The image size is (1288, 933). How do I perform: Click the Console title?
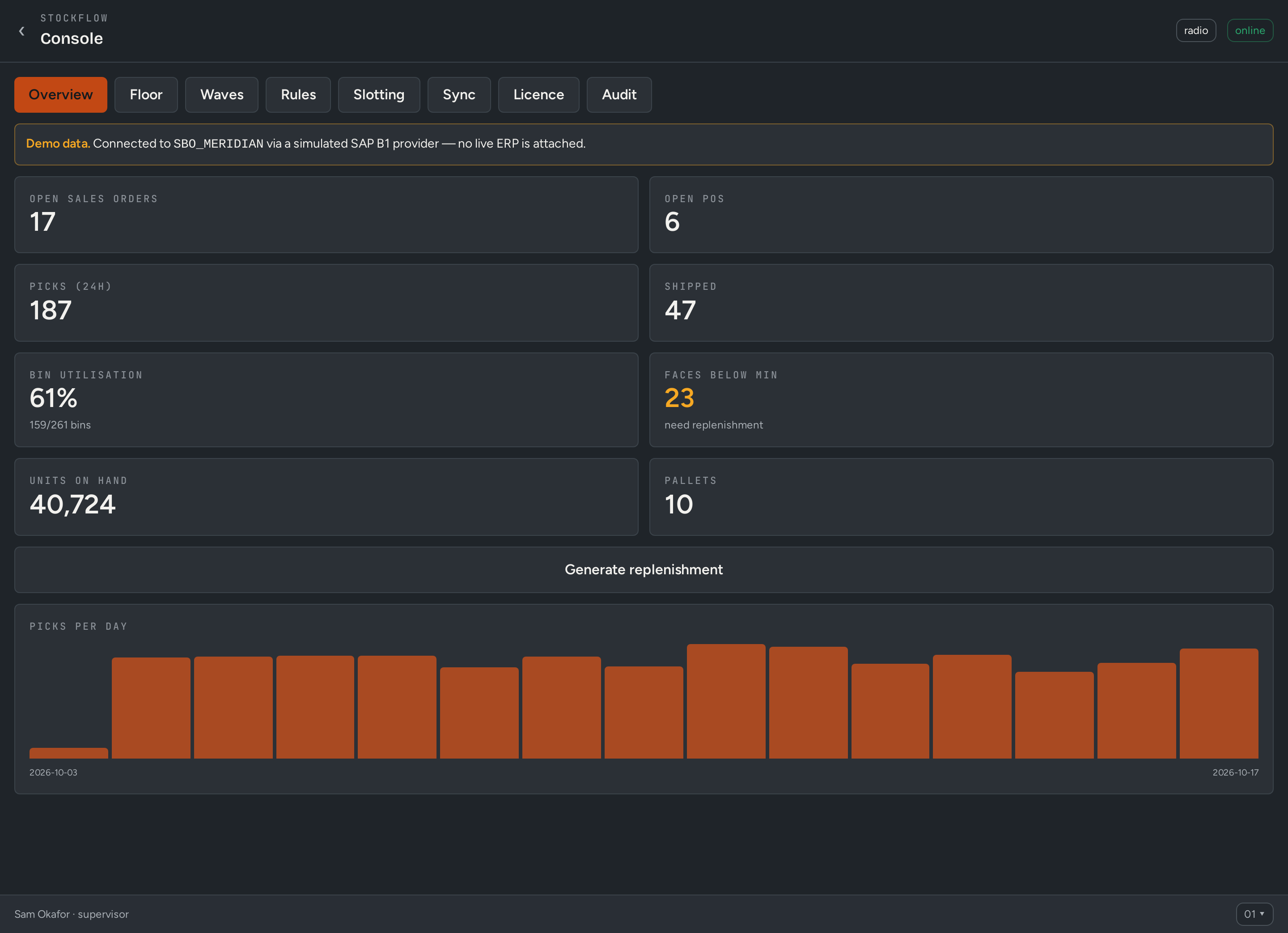point(72,38)
